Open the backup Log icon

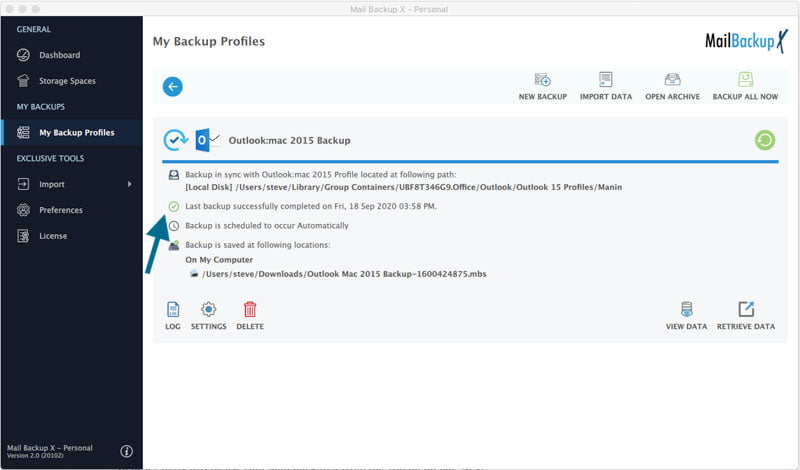point(173,309)
